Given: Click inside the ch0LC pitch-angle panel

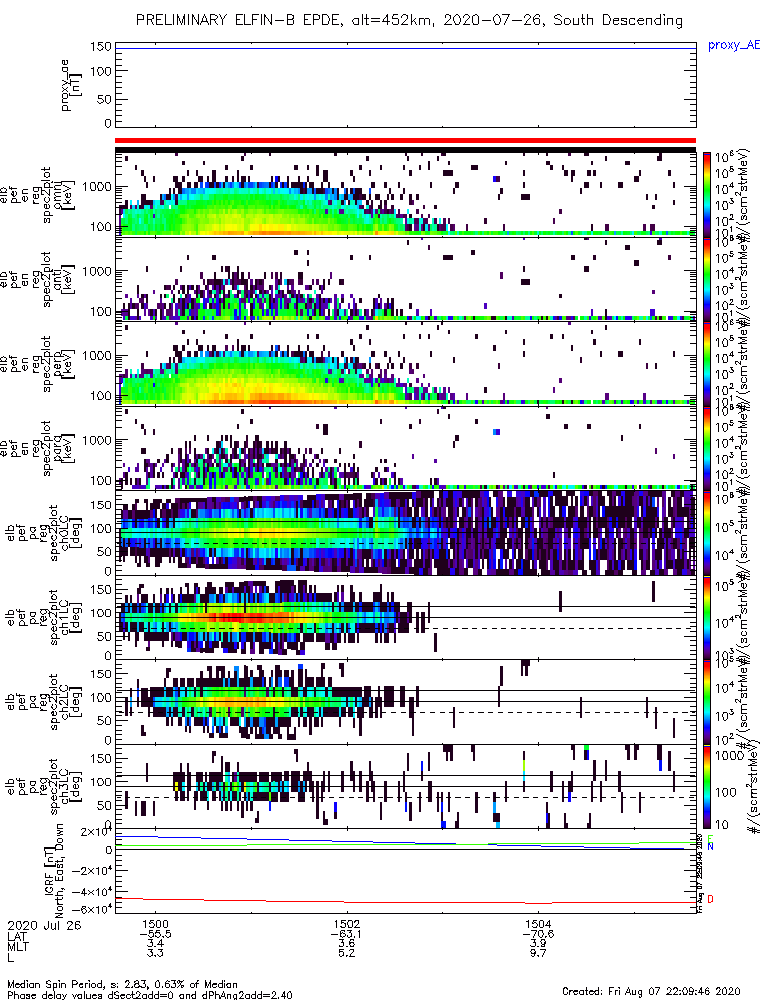Looking at the screenshot, I should coord(406,533).
